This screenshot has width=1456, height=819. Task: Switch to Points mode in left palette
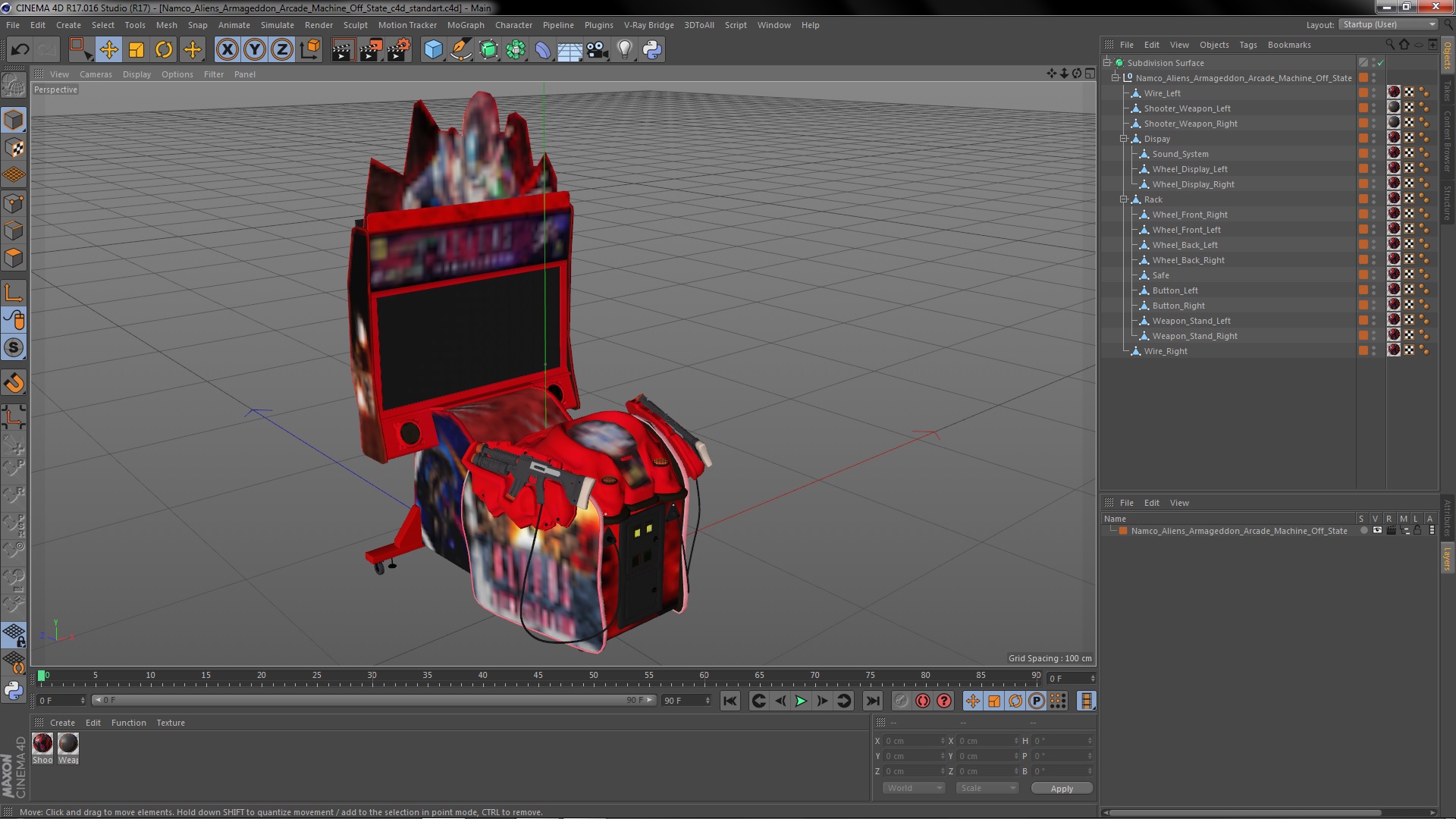(14, 203)
